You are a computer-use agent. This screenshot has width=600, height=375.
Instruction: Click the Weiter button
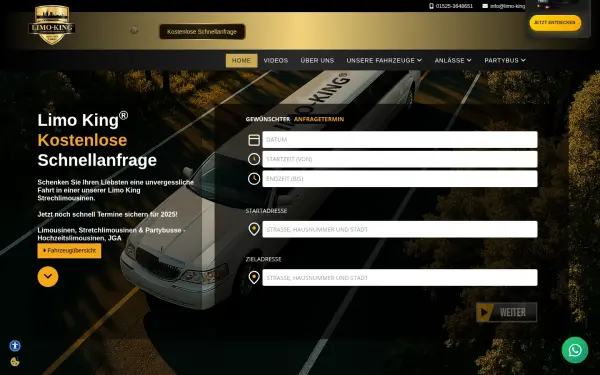[506, 312]
